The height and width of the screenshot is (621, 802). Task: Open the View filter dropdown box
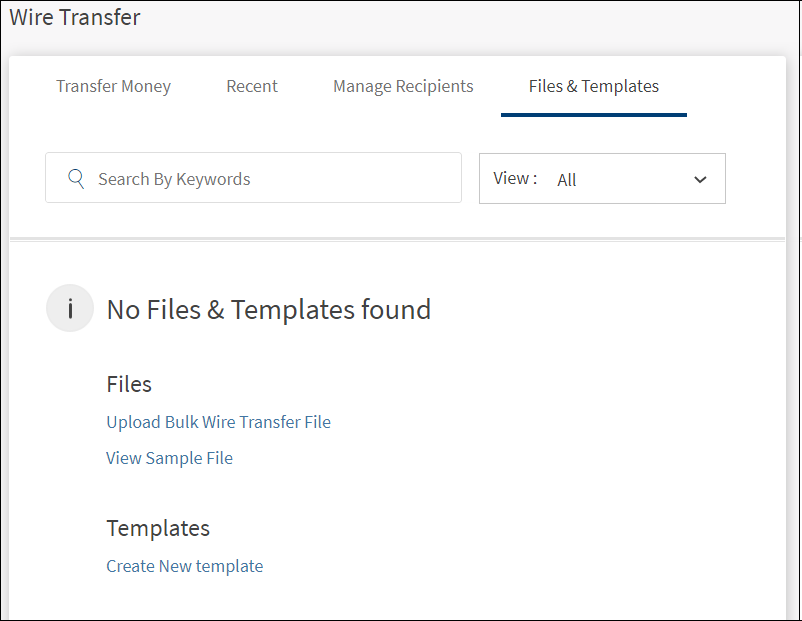click(x=602, y=179)
